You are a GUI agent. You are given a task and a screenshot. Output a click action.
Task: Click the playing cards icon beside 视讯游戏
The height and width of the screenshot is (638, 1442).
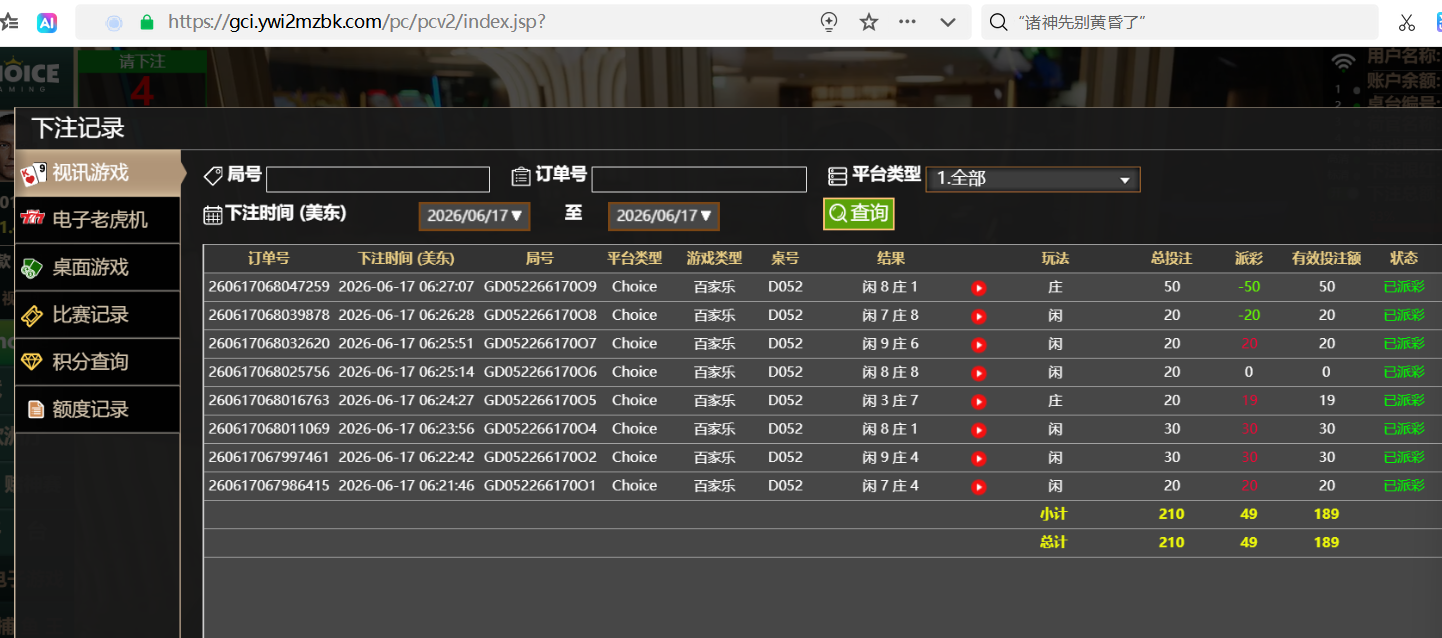33,174
